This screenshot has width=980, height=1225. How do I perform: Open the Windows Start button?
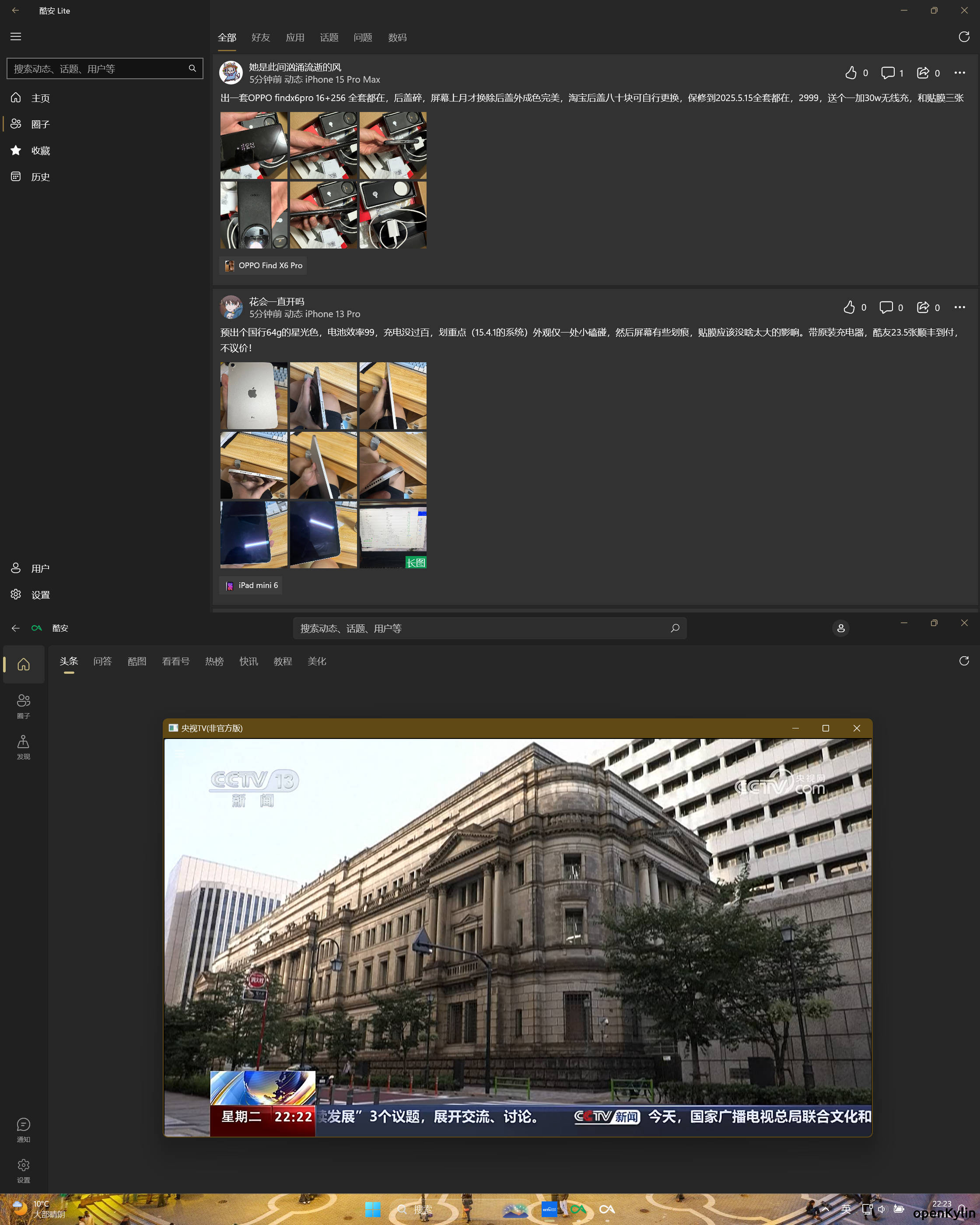373,1209
